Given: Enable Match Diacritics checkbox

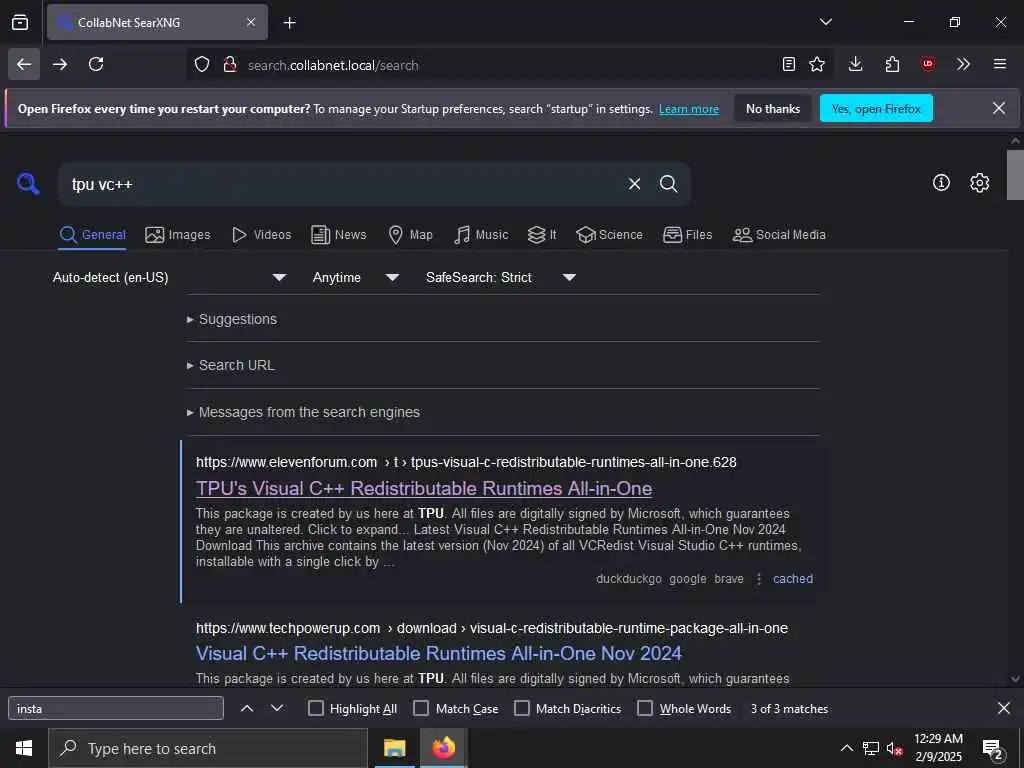Looking at the screenshot, I should click(x=522, y=709).
